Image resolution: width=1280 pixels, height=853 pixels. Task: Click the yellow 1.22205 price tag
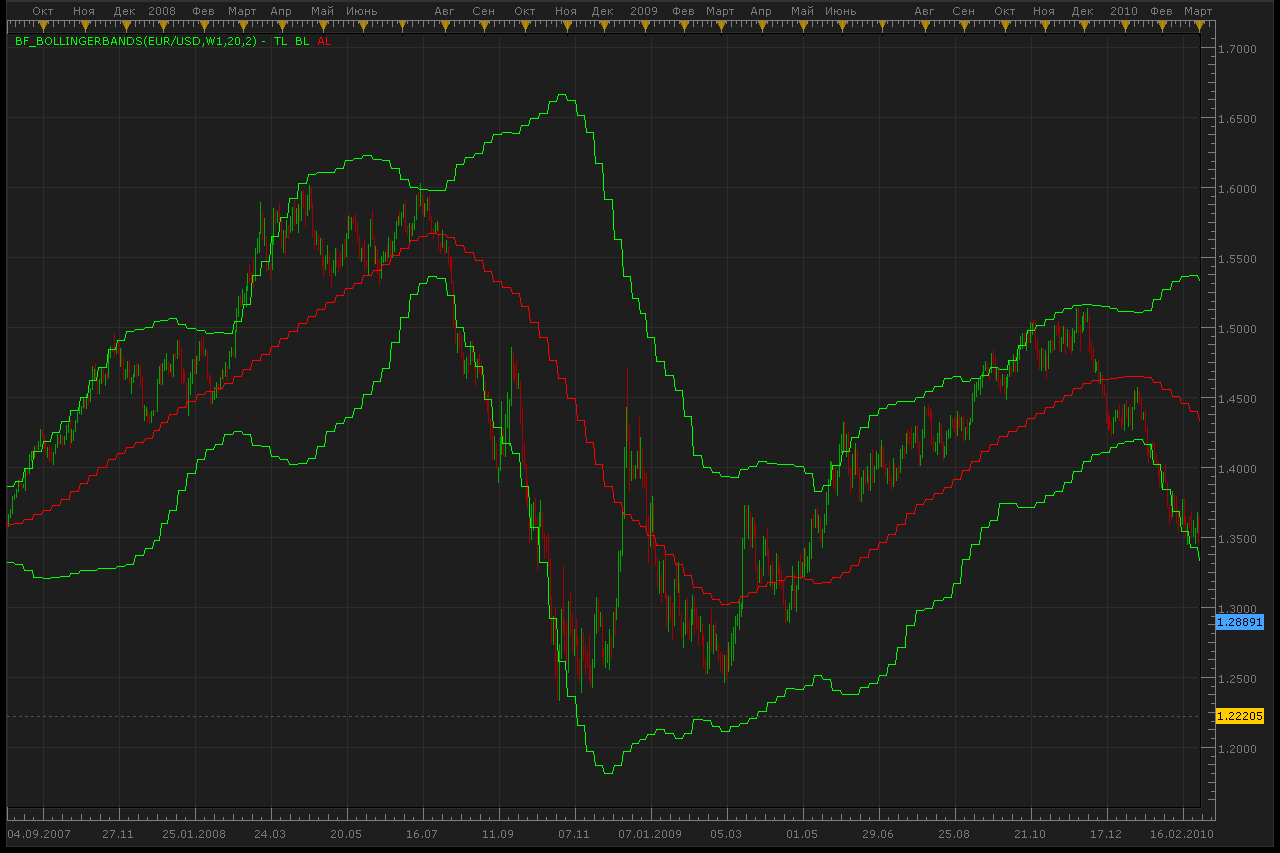pos(1239,716)
